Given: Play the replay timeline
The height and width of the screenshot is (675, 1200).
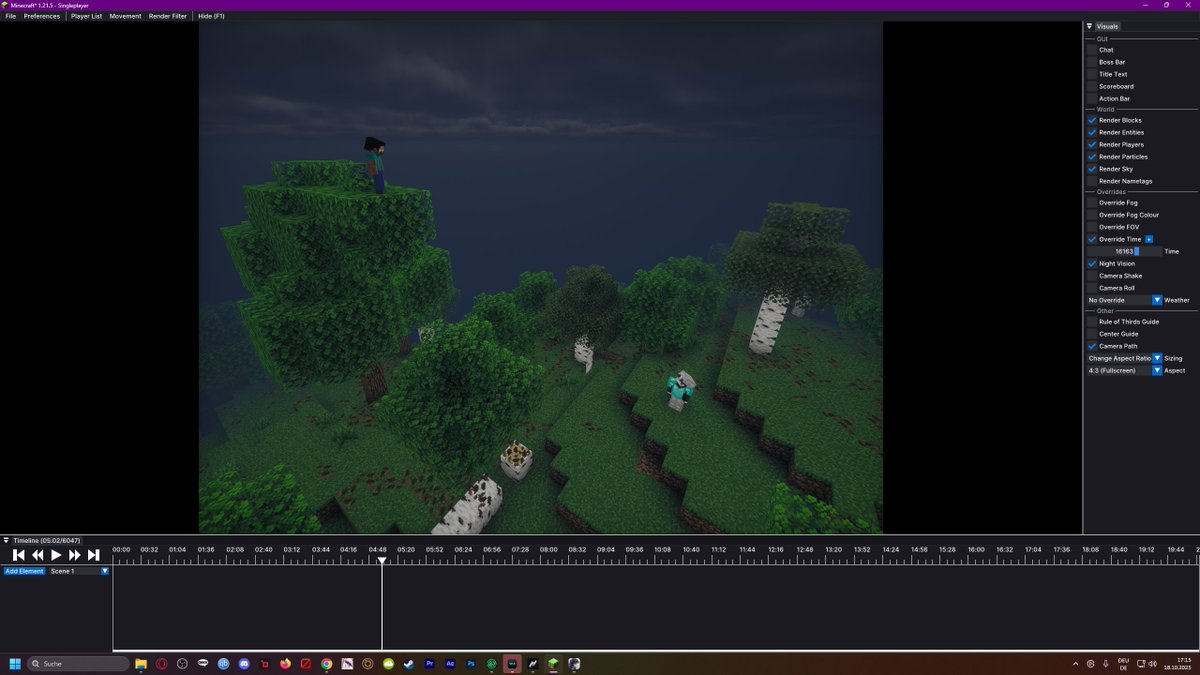Looking at the screenshot, I should click(x=56, y=555).
